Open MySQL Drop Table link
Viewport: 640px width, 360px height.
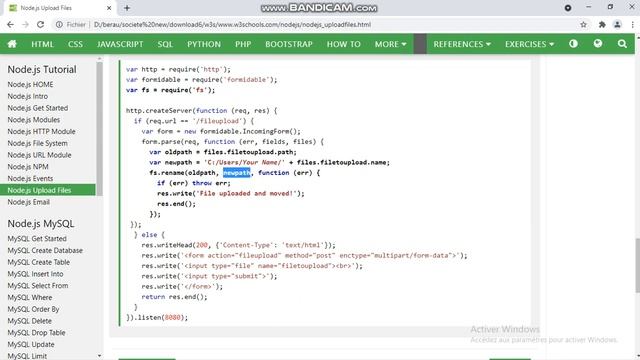click(x=36, y=333)
